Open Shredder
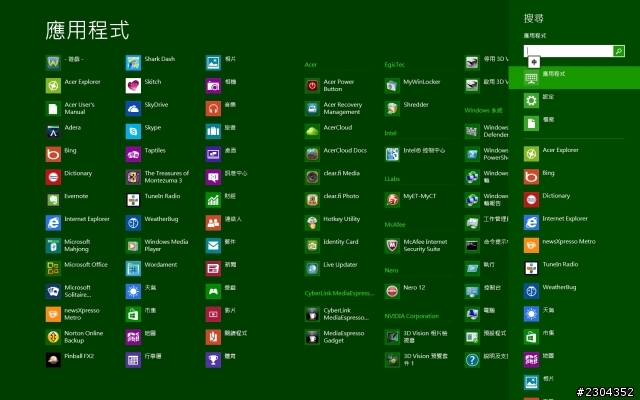Screen dimensions: 640x400 coord(407,109)
